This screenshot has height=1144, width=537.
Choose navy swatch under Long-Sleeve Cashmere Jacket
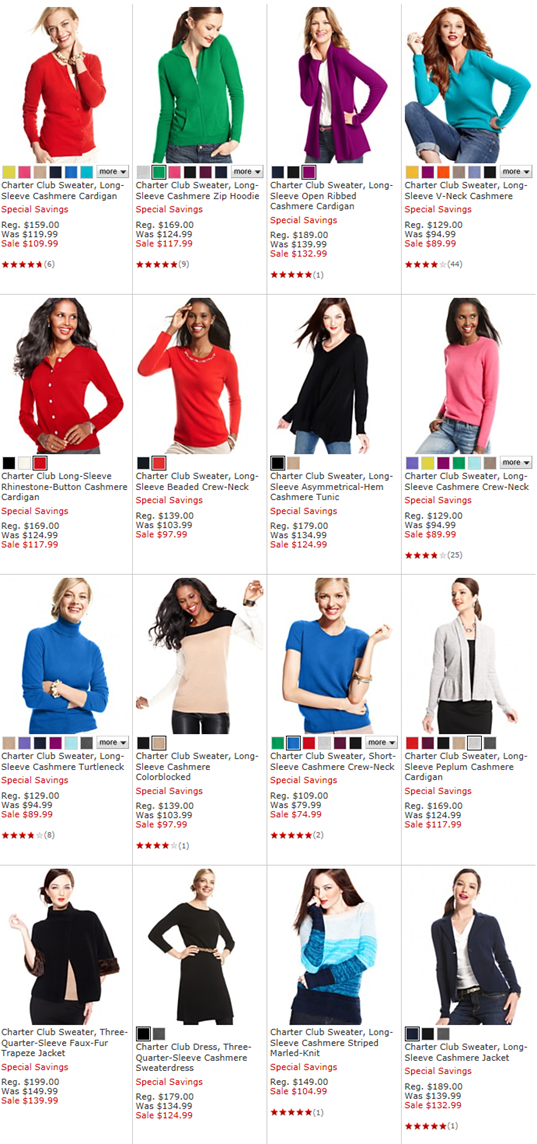pyautogui.click(x=412, y=1033)
